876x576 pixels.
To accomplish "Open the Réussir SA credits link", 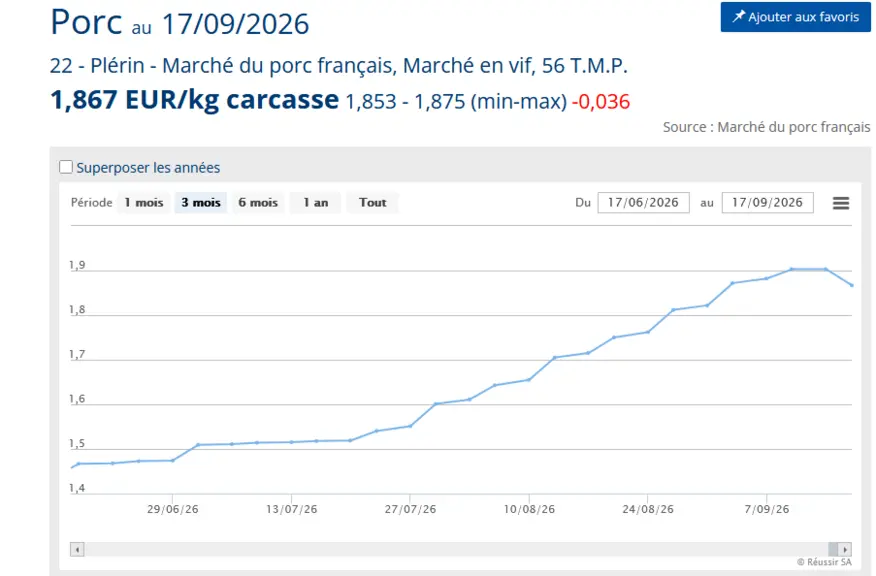I will tap(824, 562).
